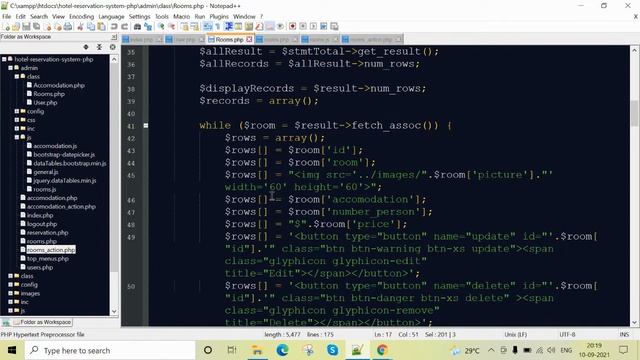Image resolution: width=640 pixels, height=360 pixels.
Task: Click the Undo arrow icon
Action: point(114,27)
